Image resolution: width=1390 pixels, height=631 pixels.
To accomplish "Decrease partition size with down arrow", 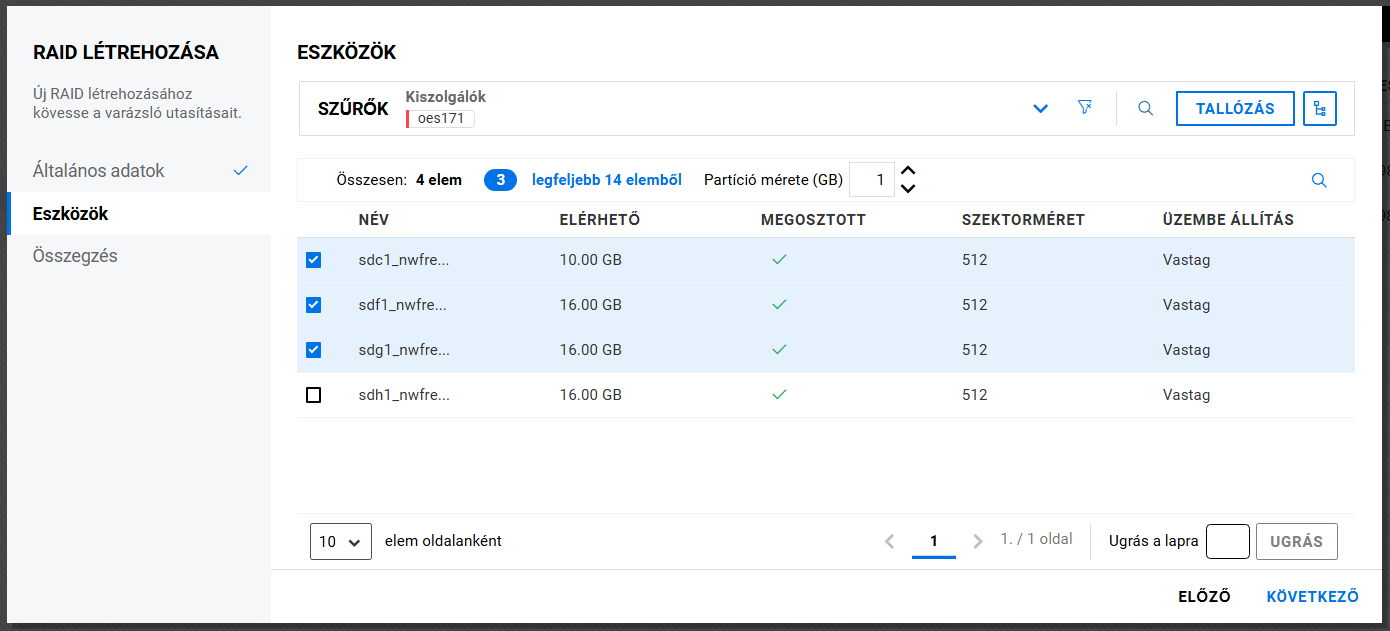I will click(x=908, y=188).
